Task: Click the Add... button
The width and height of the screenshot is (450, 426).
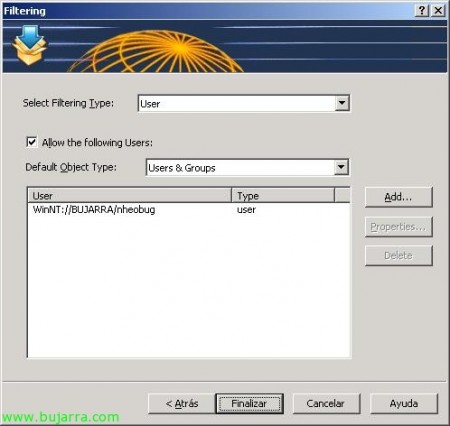Action: pos(399,197)
